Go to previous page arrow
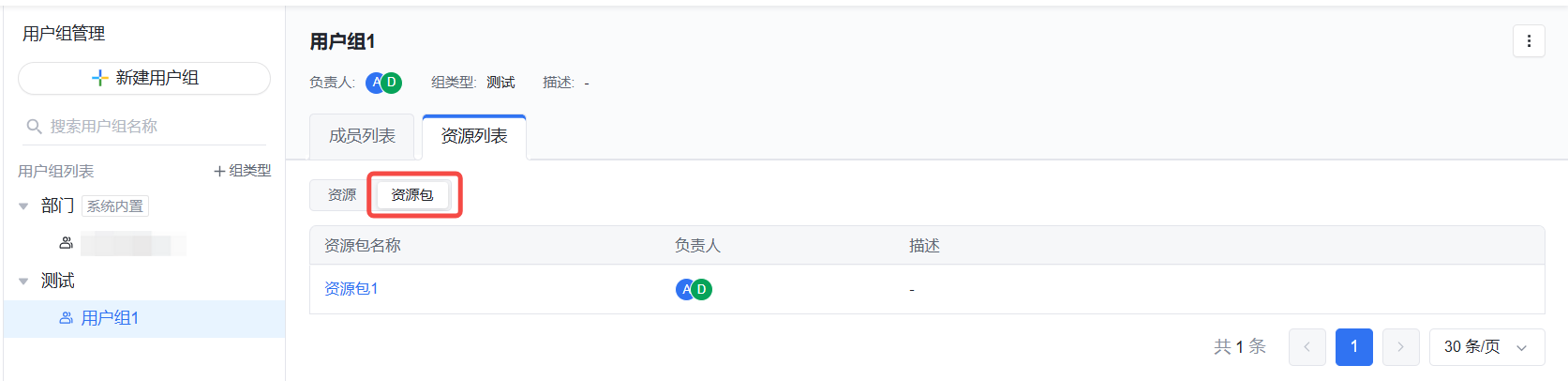 [1307, 347]
